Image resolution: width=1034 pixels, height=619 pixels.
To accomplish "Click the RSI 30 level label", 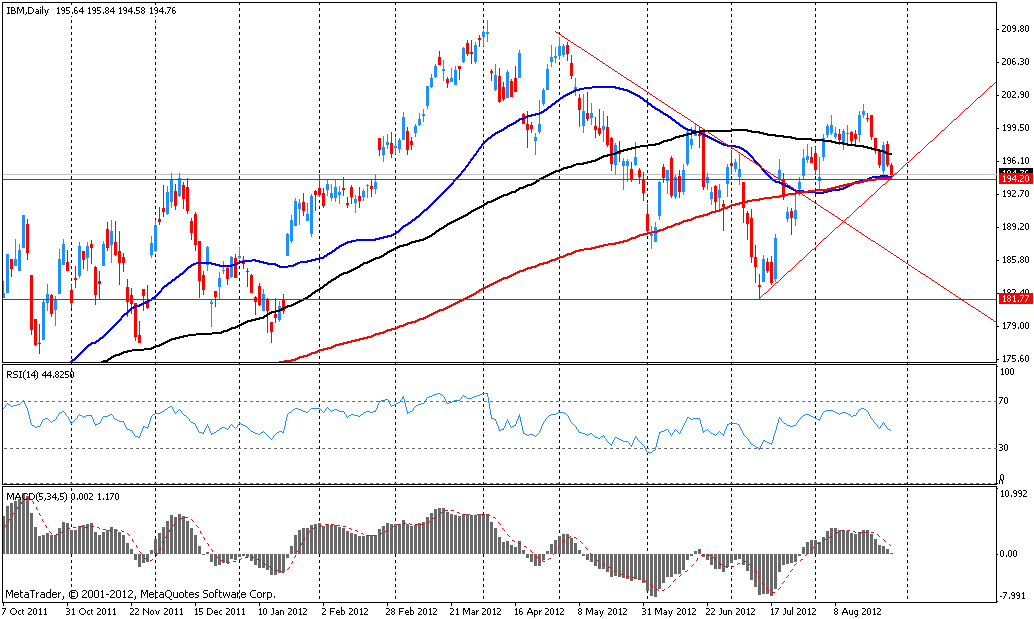I will click(1007, 448).
